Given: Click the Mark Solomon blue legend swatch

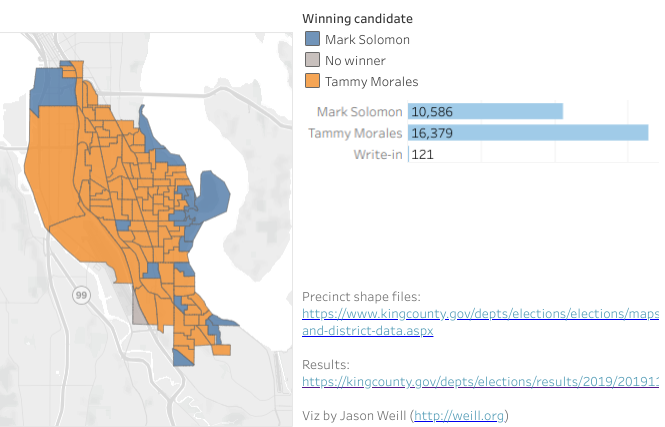Looking at the screenshot, I should 311,39.
